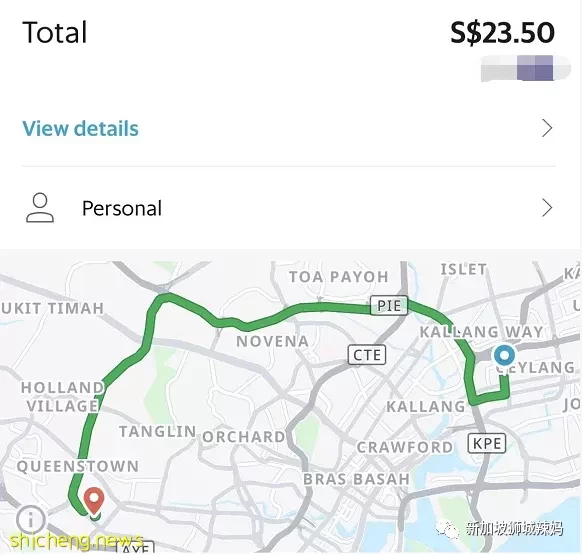Click the Orchard area label on map

click(244, 437)
